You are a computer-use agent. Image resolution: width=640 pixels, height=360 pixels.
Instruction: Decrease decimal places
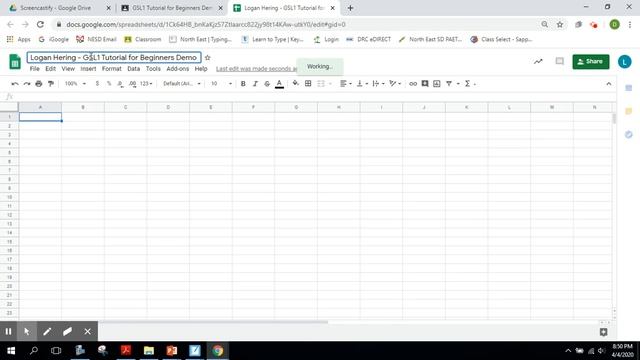tap(120, 84)
